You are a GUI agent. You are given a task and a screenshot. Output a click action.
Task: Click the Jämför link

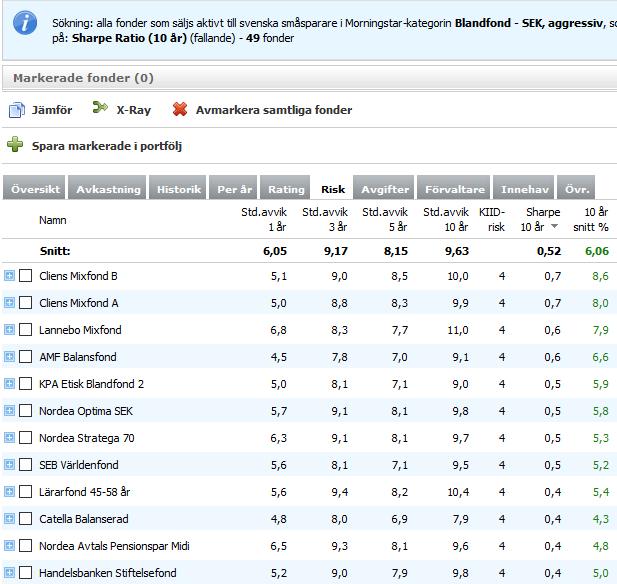(x=52, y=110)
